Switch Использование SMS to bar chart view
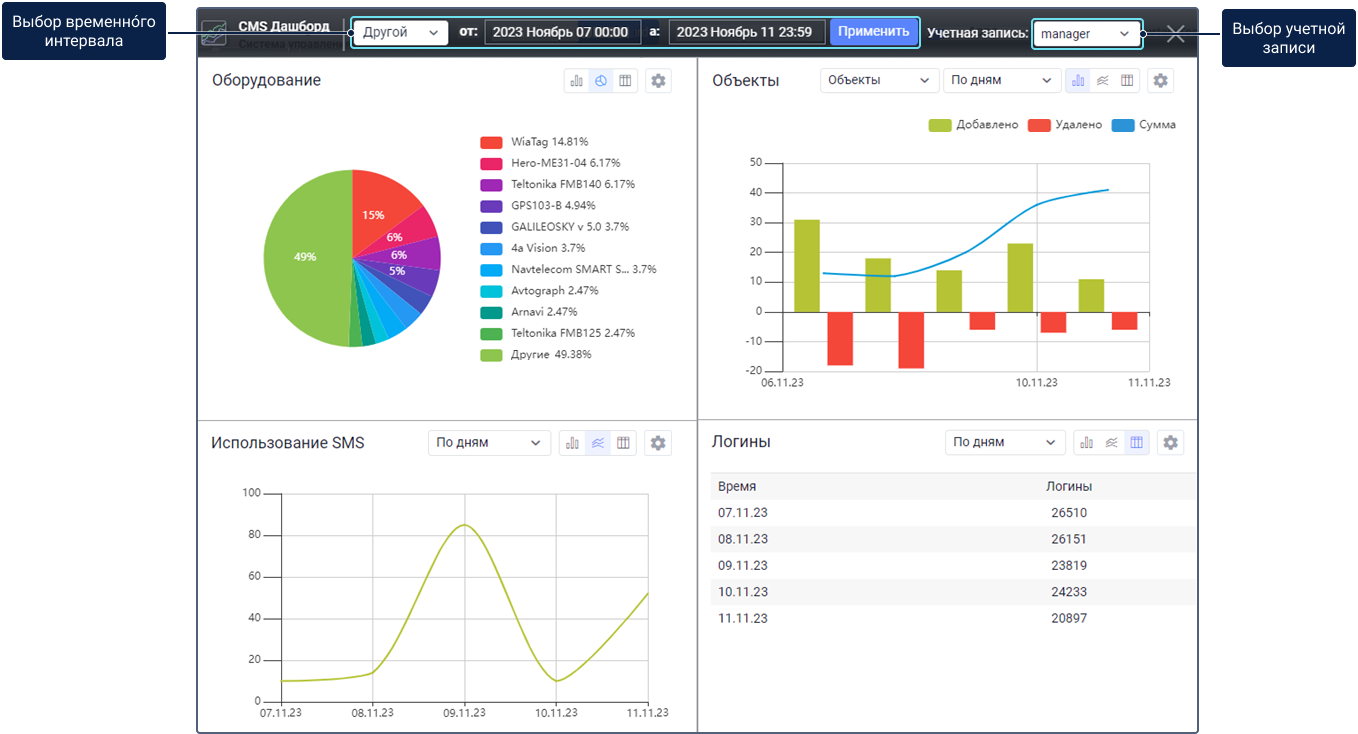The image size is (1358, 734). point(573,443)
